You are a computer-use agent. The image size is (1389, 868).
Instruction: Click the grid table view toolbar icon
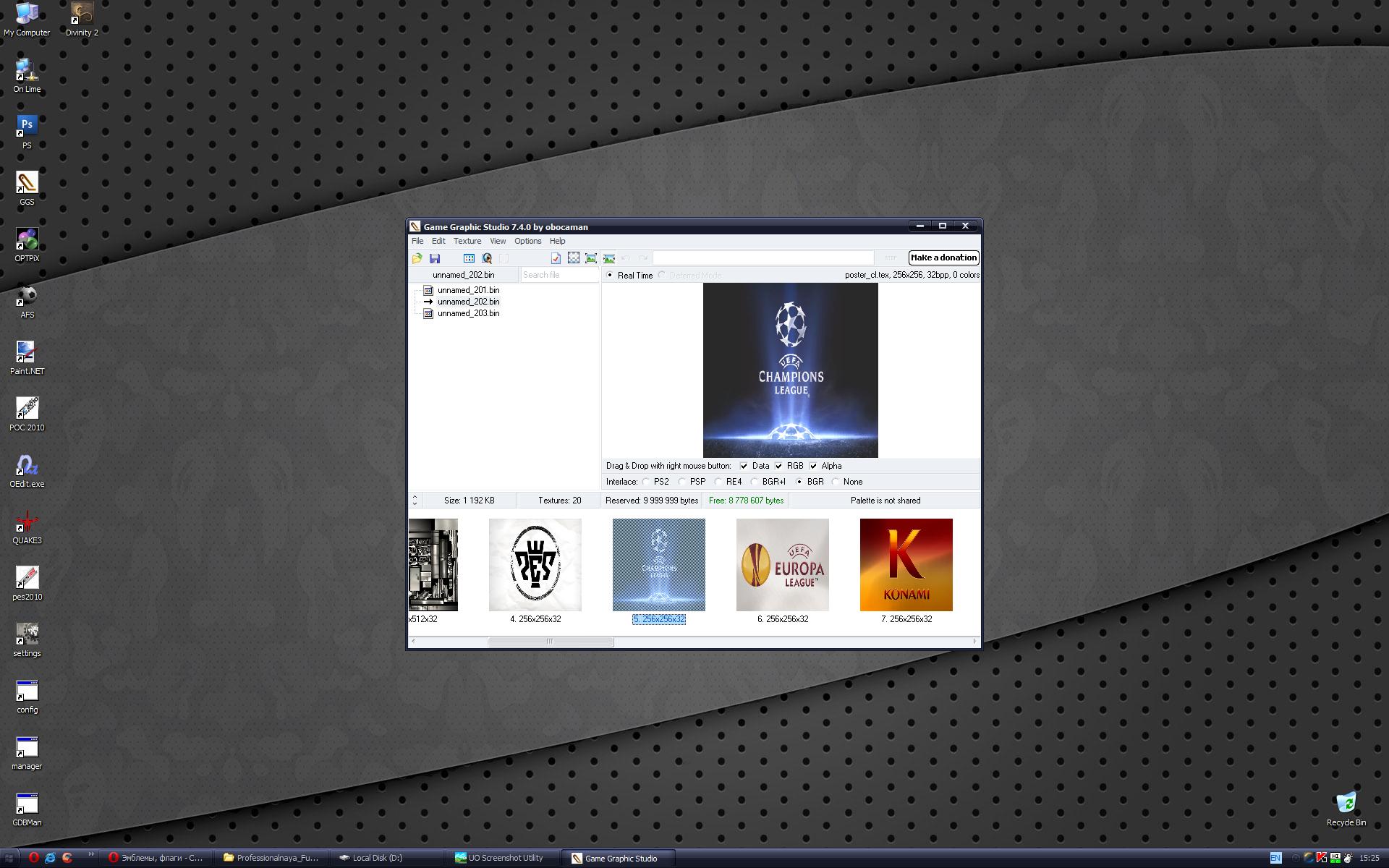click(469, 258)
